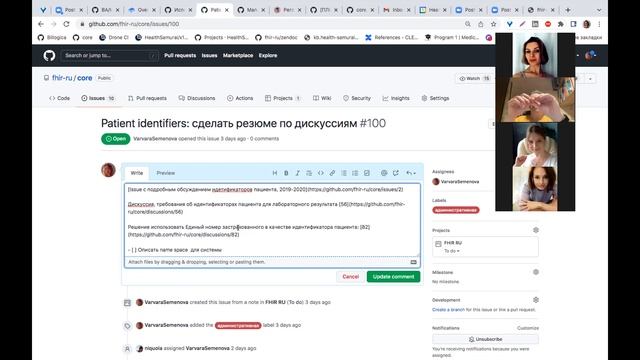
Task: Open the Milestone settings gear
Action: [x=536, y=272]
